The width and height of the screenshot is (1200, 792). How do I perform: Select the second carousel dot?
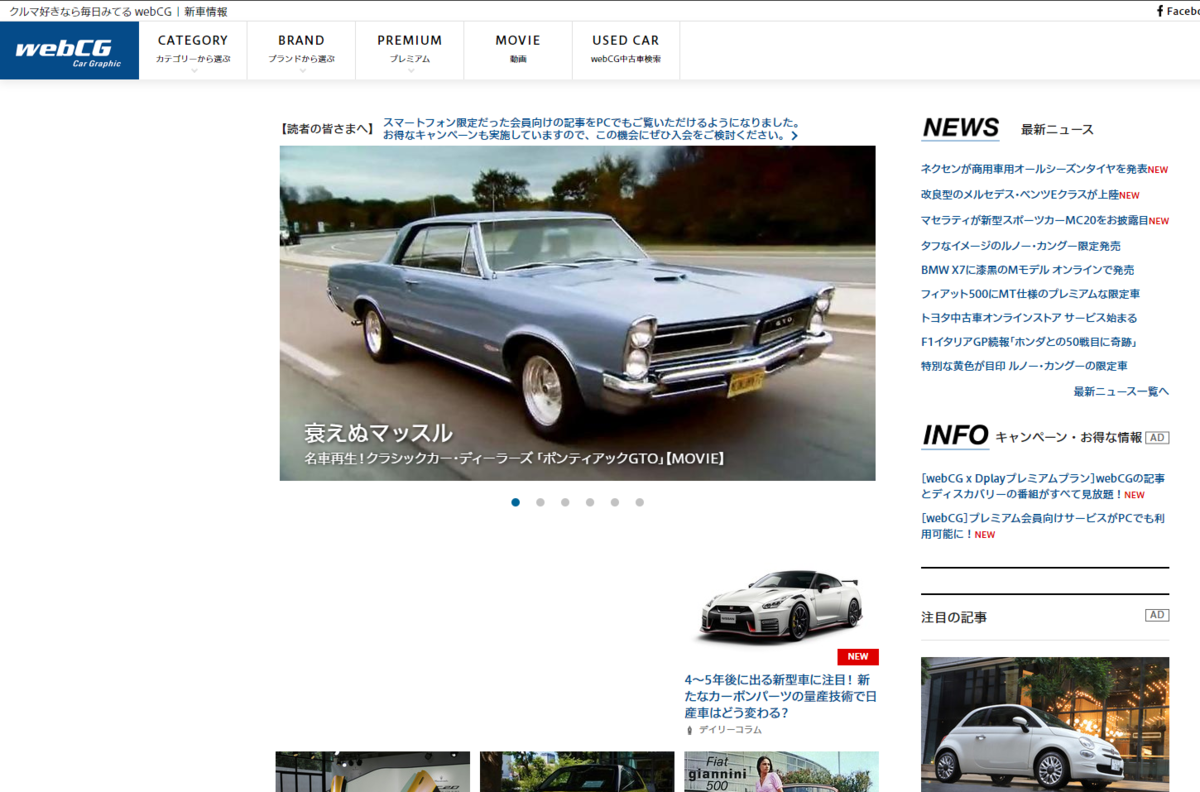pyautogui.click(x=540, y=502)
